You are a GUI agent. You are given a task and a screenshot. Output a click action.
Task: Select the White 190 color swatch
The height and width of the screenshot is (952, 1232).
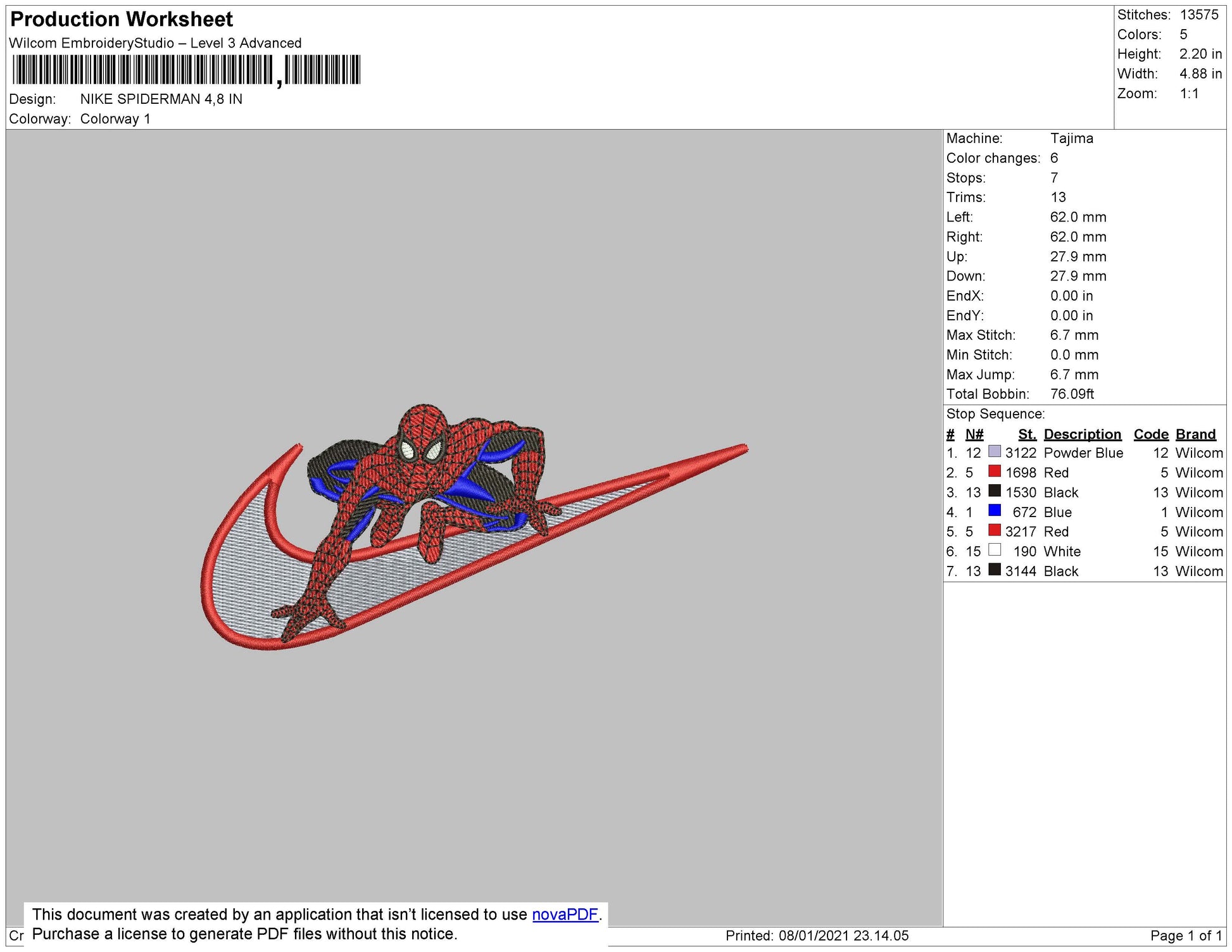pos(995,550)
